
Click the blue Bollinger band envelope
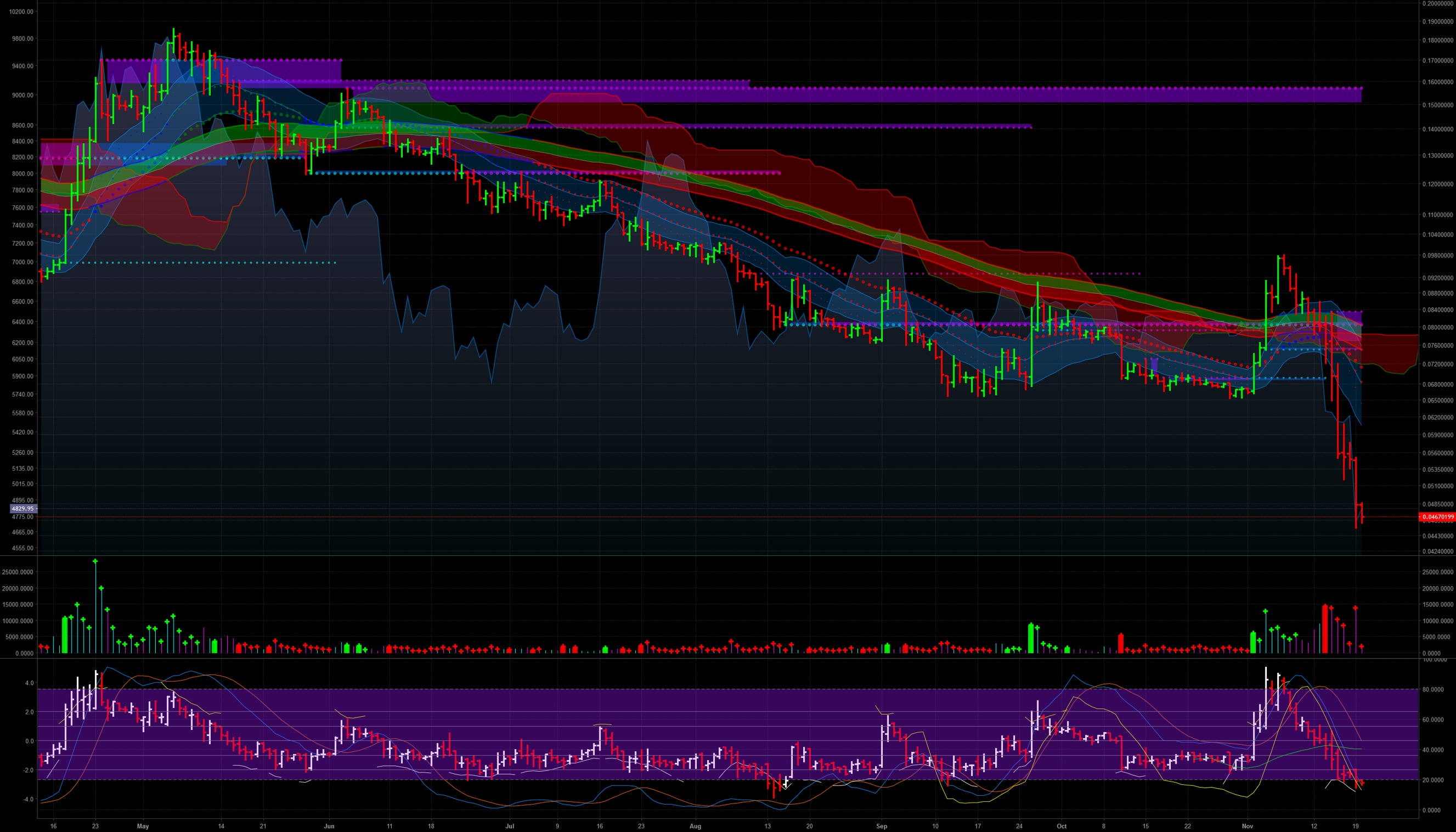point(714,246)
